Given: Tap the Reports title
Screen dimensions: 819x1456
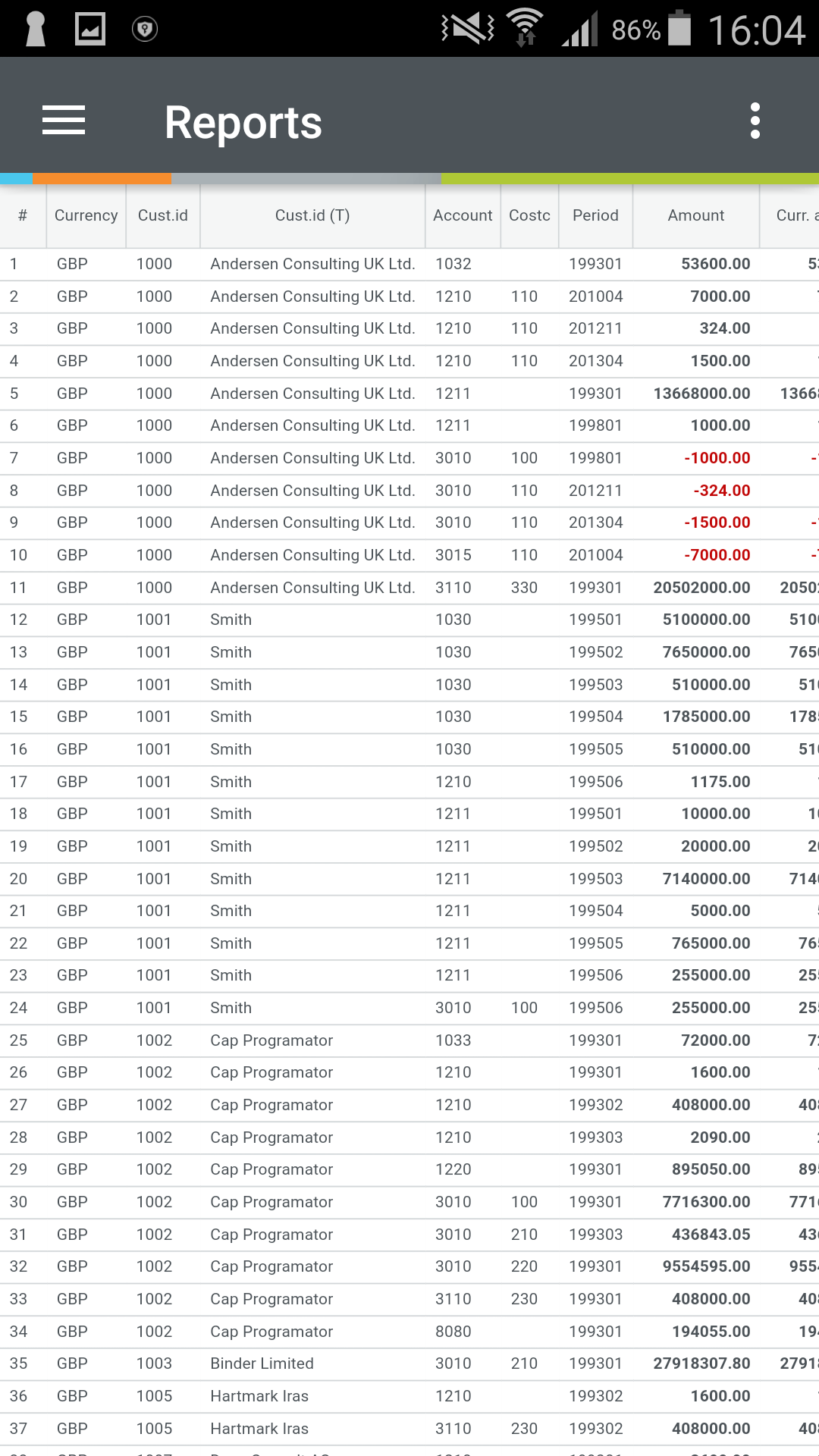Looking at the screenshot, I should point(243,122).
